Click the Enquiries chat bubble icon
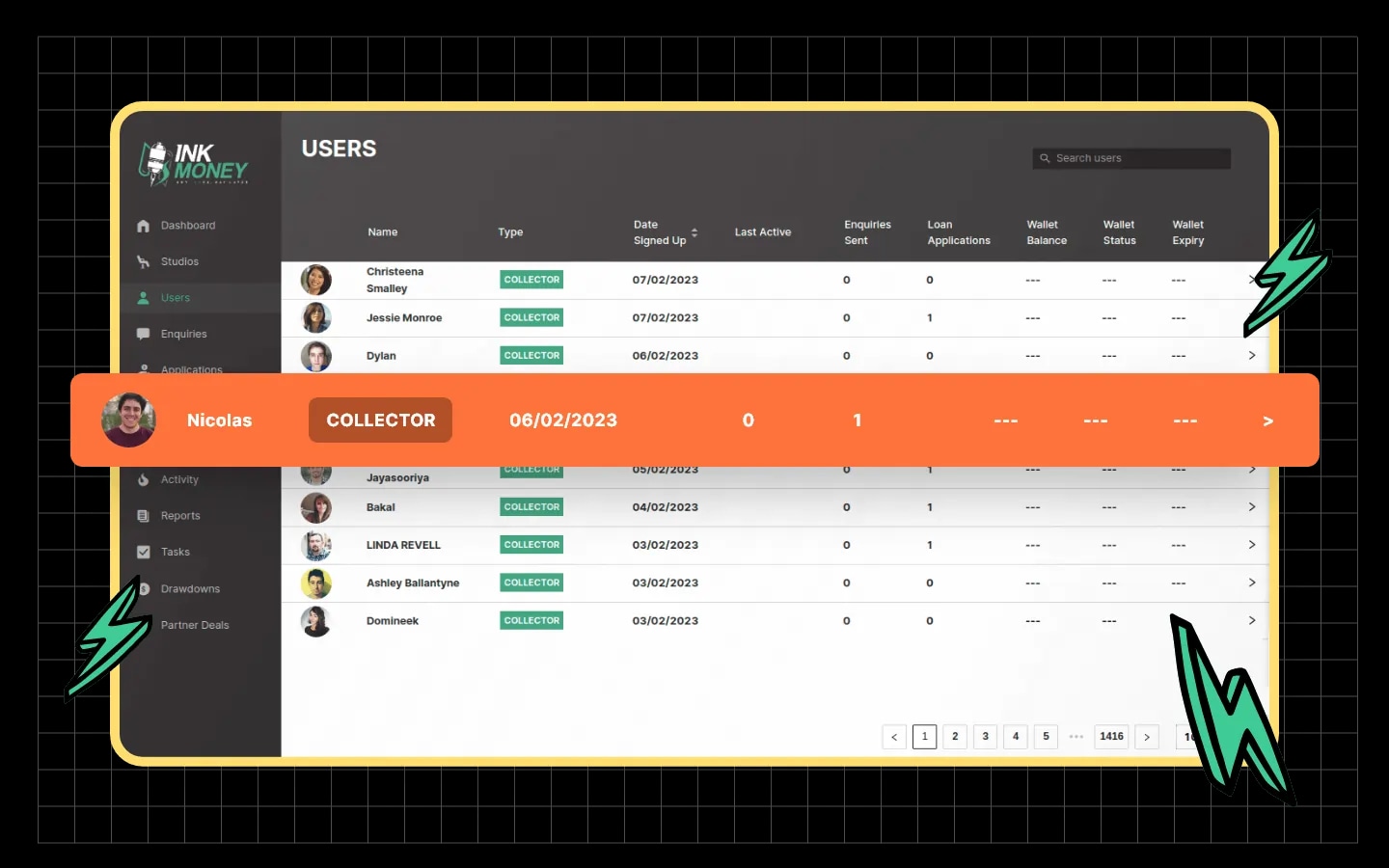Viewport: 1389px width, 868px height. pos(143,334)
